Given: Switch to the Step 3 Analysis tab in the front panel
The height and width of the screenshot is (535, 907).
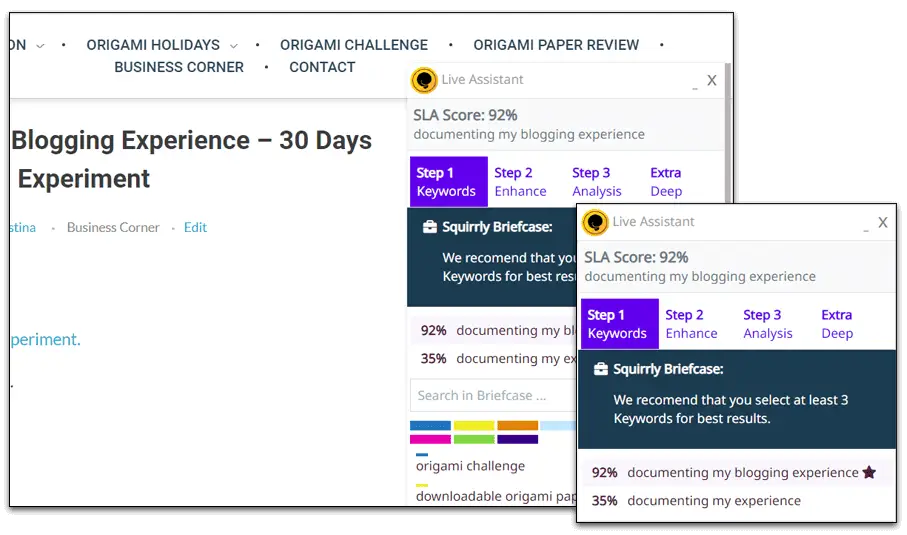Looking at the screenshot, I should click(768, 324).
